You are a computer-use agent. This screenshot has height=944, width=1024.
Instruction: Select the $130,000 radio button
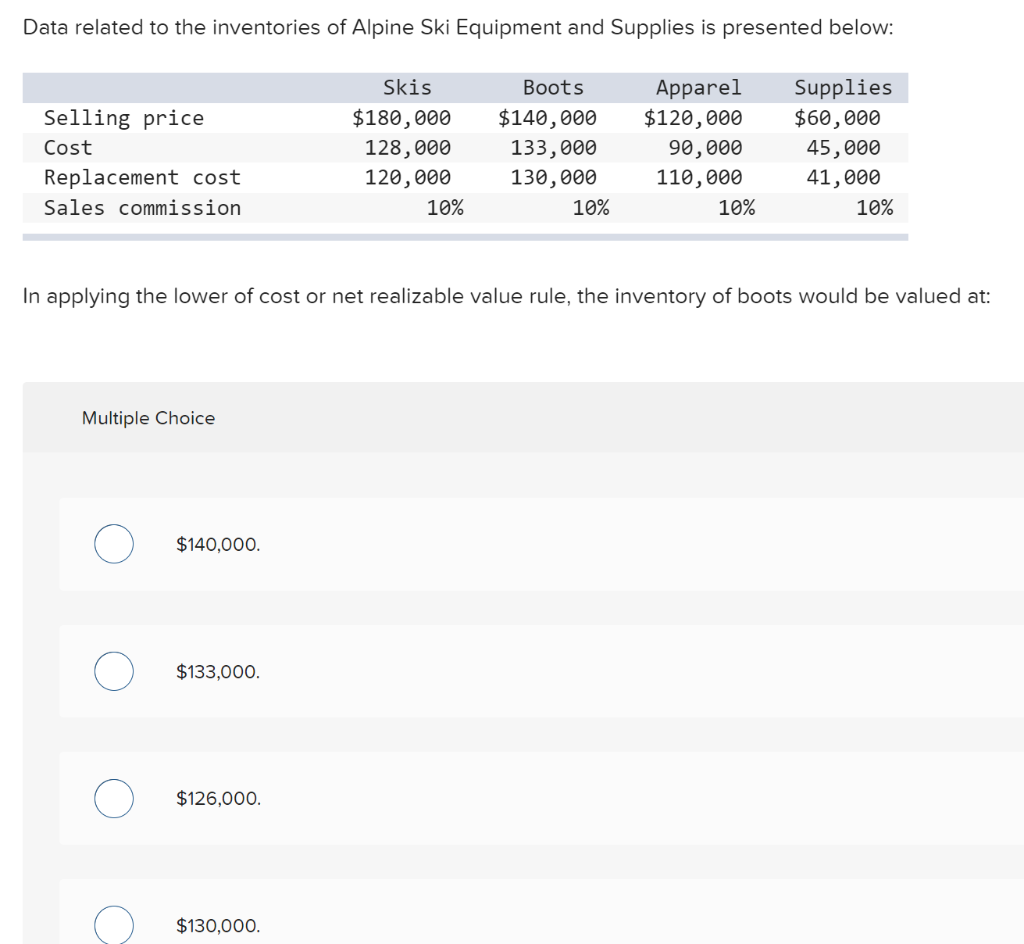coord(113,925)
